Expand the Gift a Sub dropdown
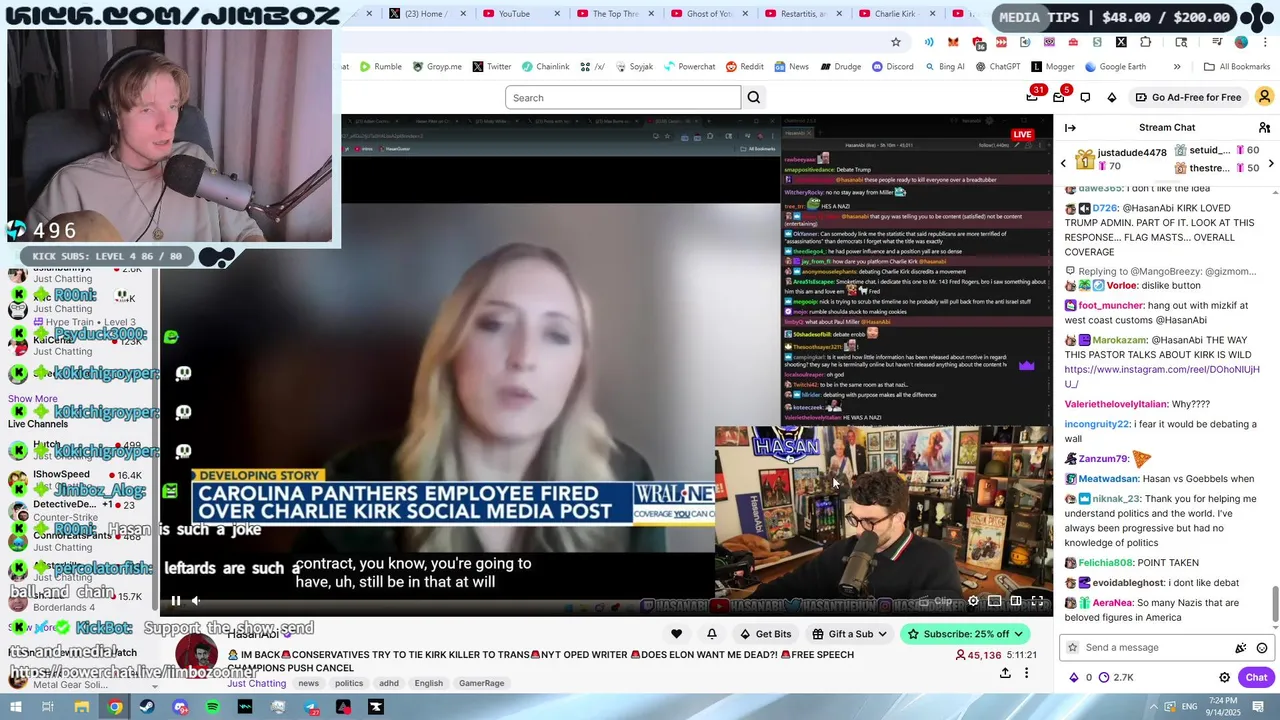Screen dimensions: 1280x720 pyautogui.click(x=850, y=634)
